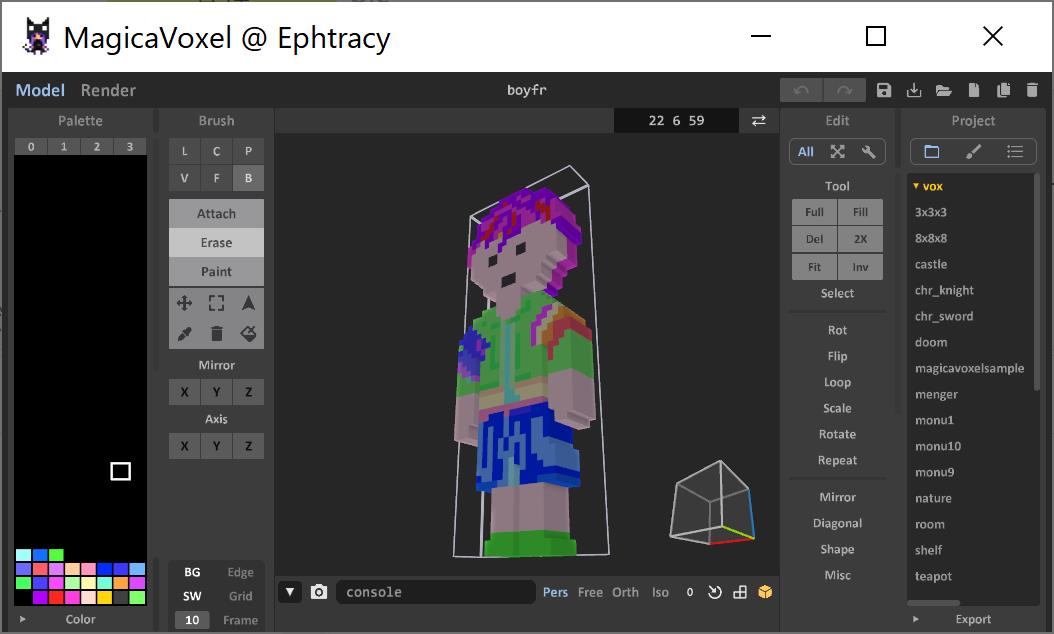
Task: Type in the console input field
Action: 435,592
